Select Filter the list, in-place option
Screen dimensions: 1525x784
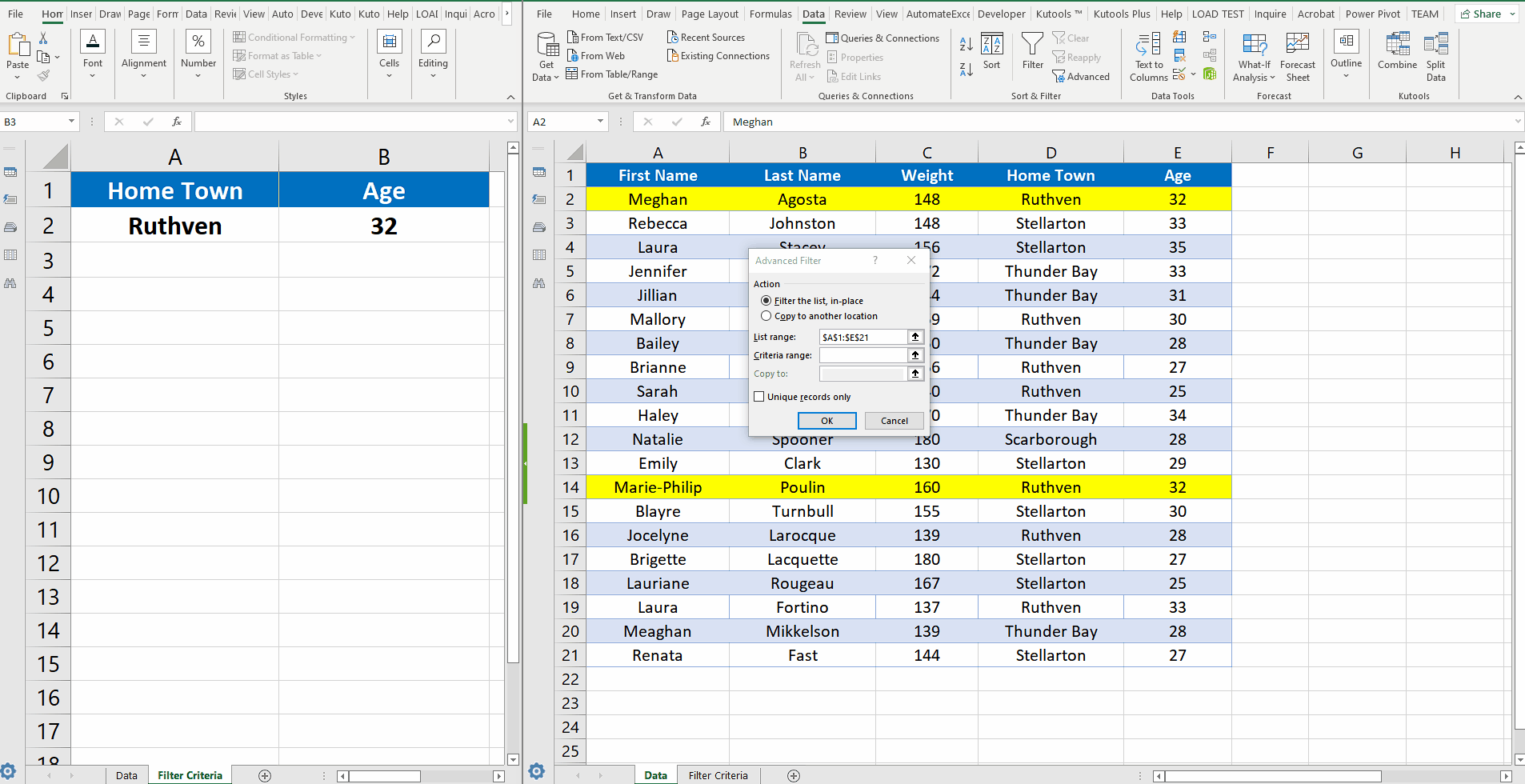[x=767, y=300]
